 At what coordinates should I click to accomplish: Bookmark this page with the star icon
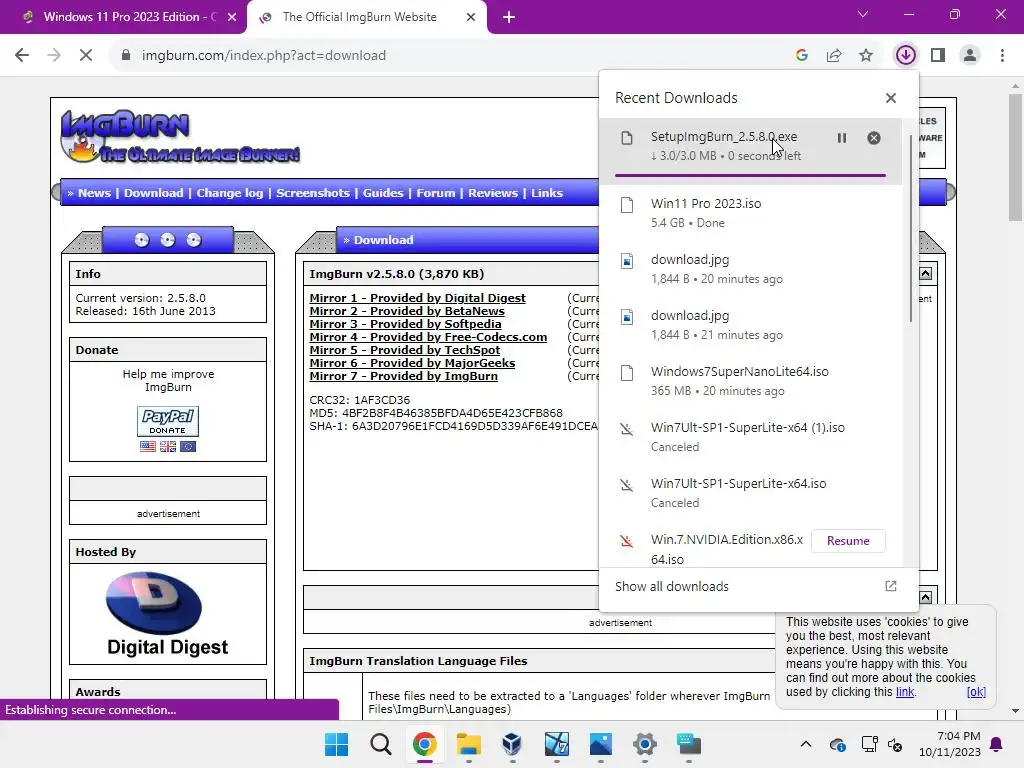pos(866,56)
